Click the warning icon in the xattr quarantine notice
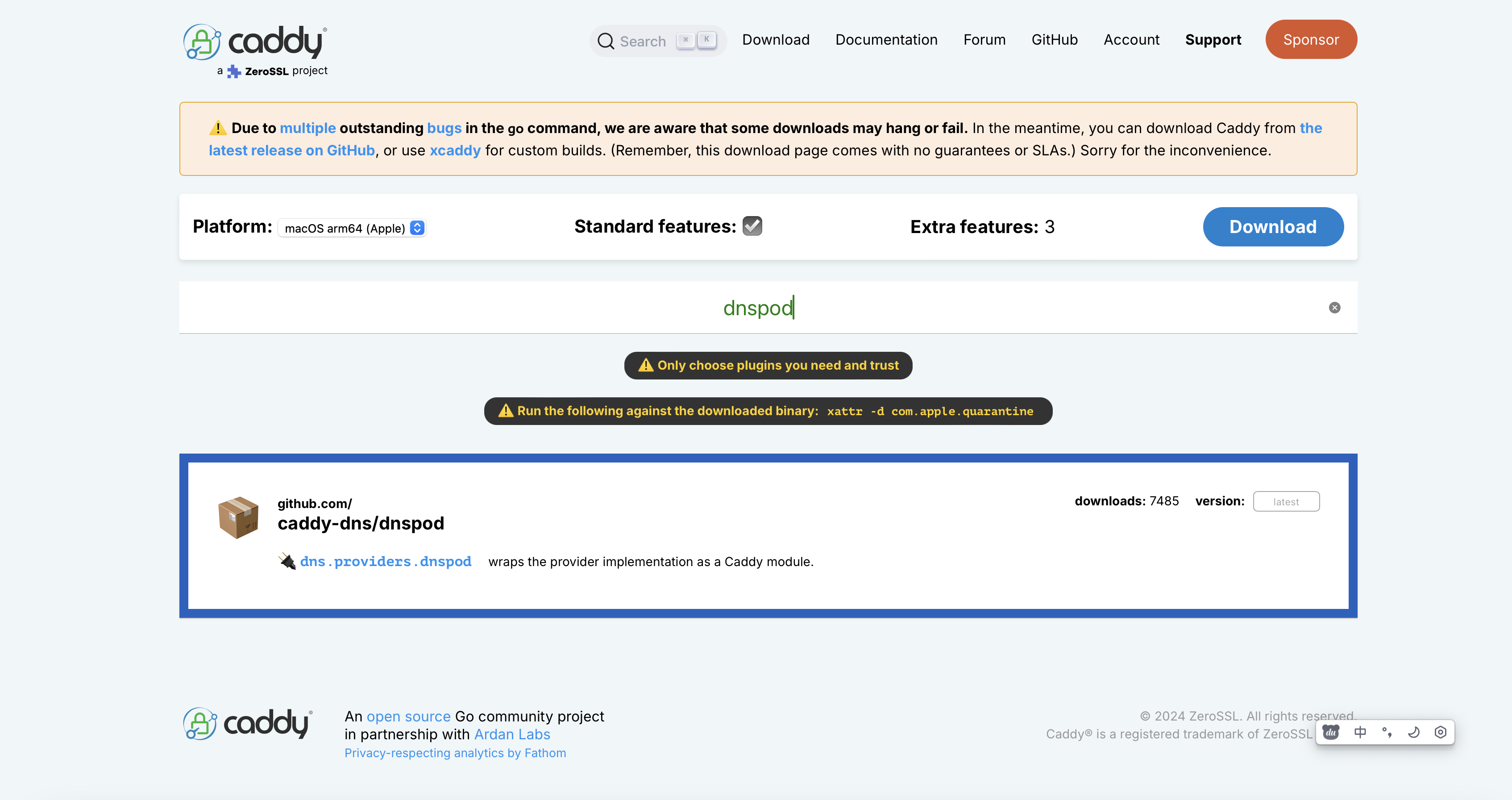Viewport: 1512px width, 800px height. tap(505, 411)
